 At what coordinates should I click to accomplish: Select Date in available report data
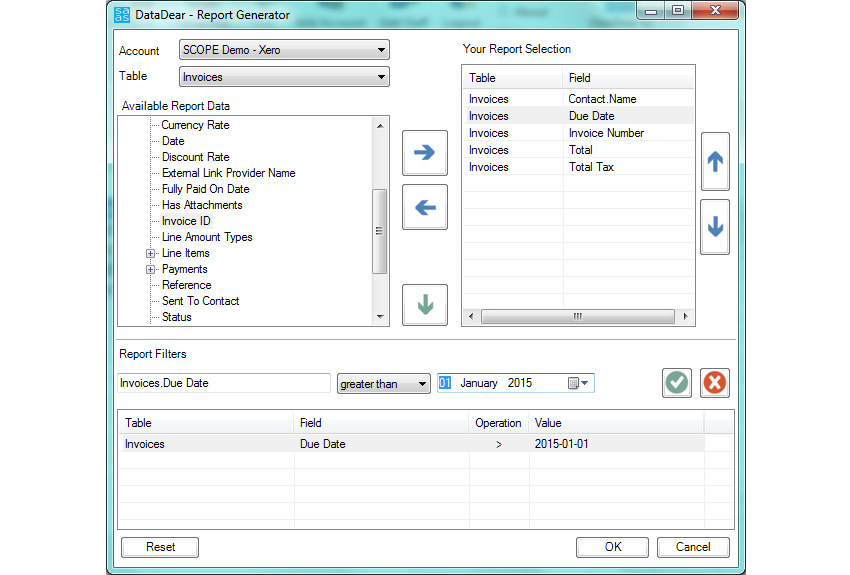pos(173,141)
